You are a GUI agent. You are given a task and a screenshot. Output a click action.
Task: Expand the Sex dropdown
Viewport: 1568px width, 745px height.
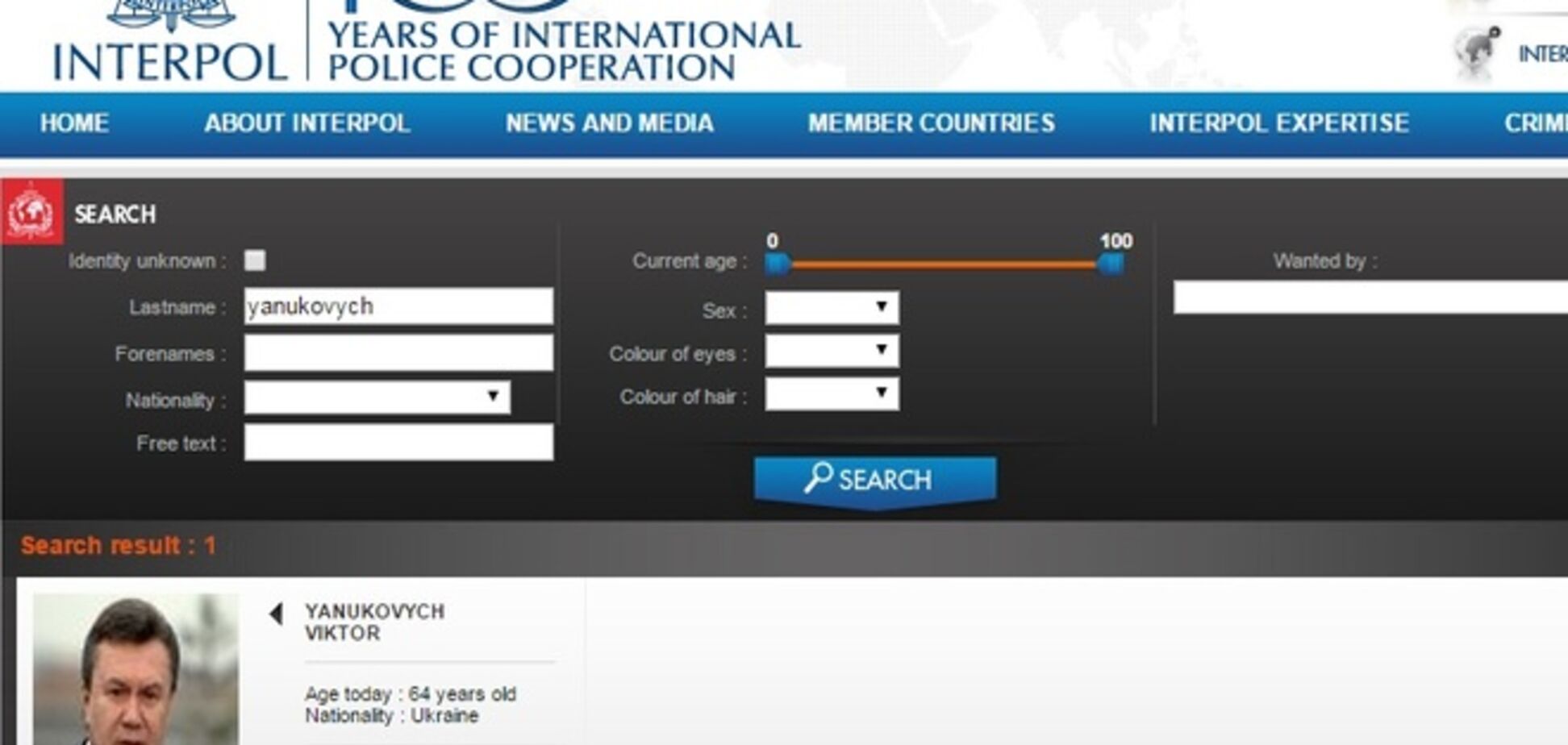[x=832, y=308]
